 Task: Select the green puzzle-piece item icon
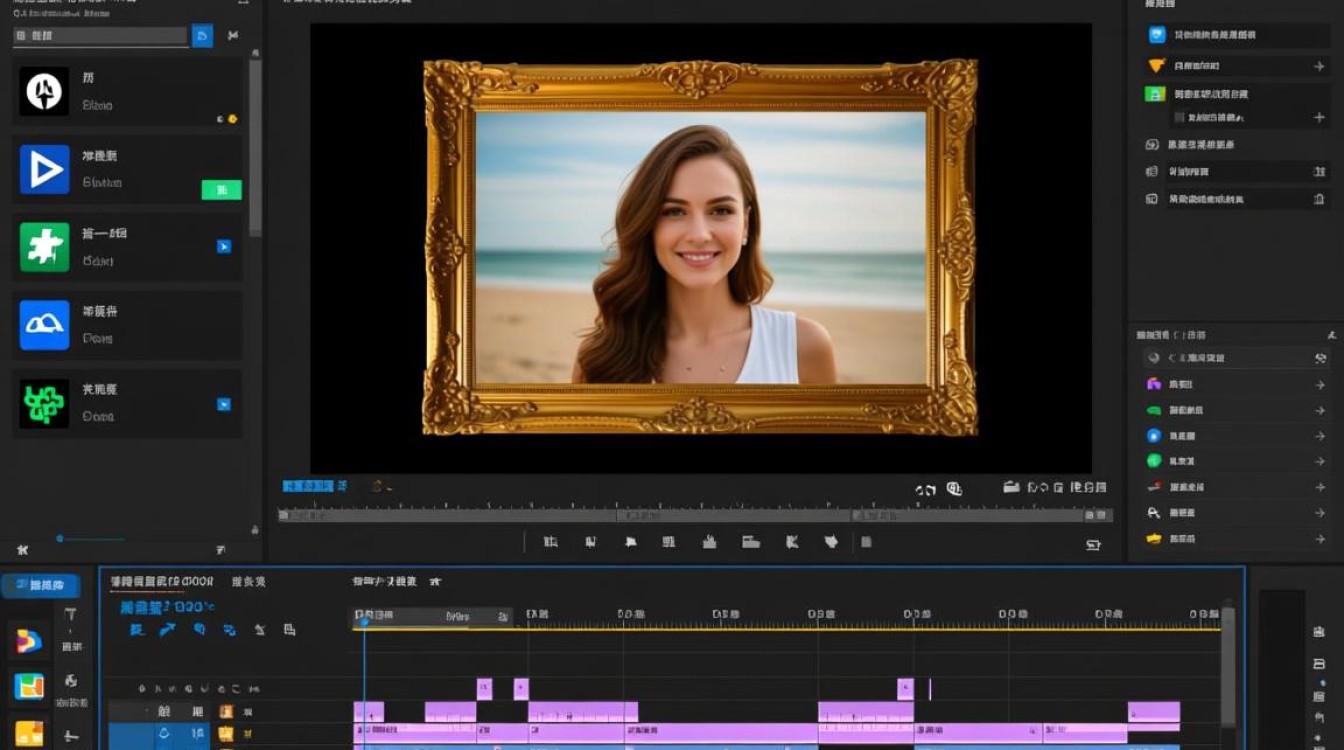click(x=44, y=247)
